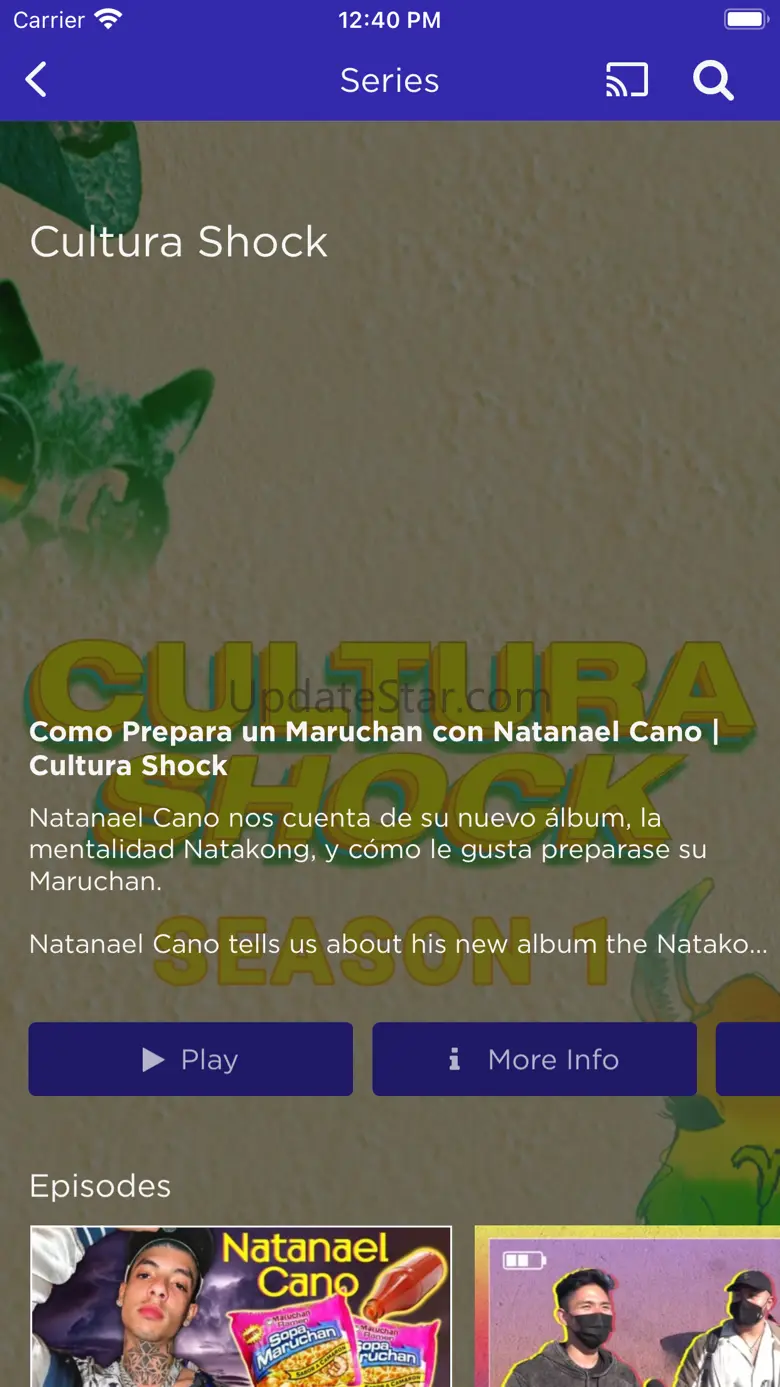Open the Natanael Cano episode thumbnail
The width and height of the screenshot is (780, 1387).
(241, 1306)
